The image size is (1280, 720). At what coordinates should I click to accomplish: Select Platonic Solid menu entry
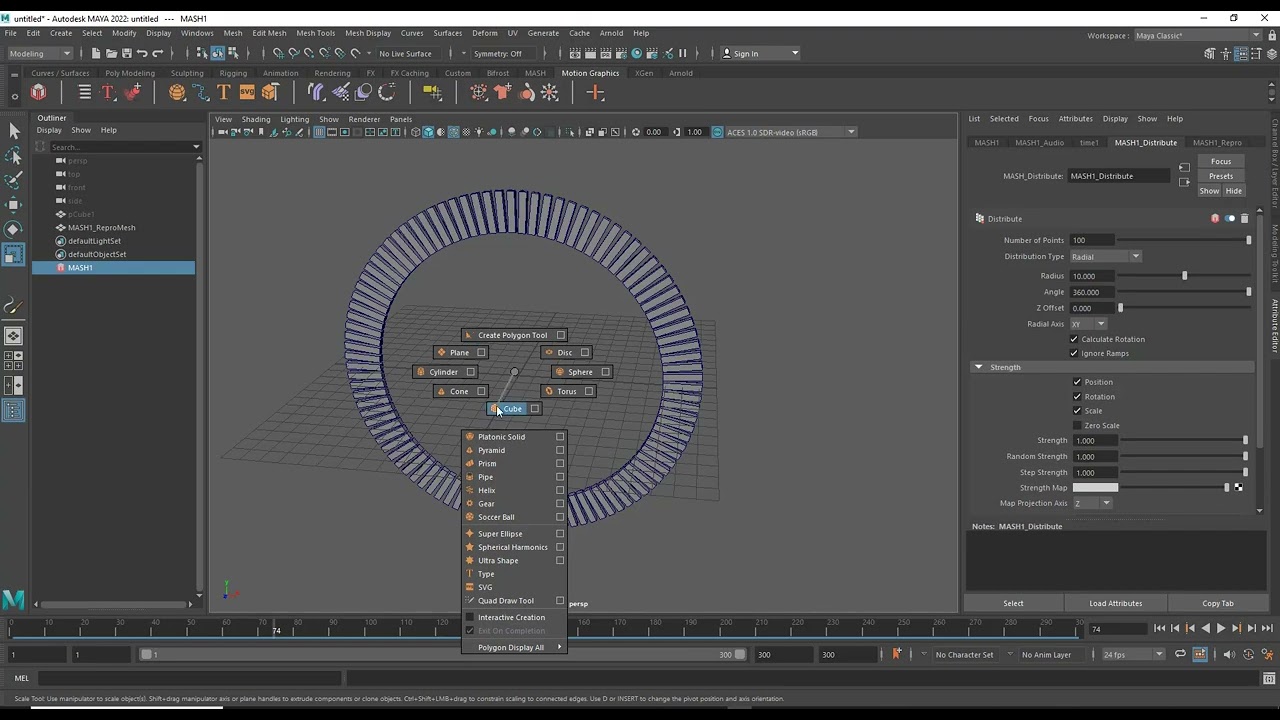pyautogui.click(x=501, y=437)
